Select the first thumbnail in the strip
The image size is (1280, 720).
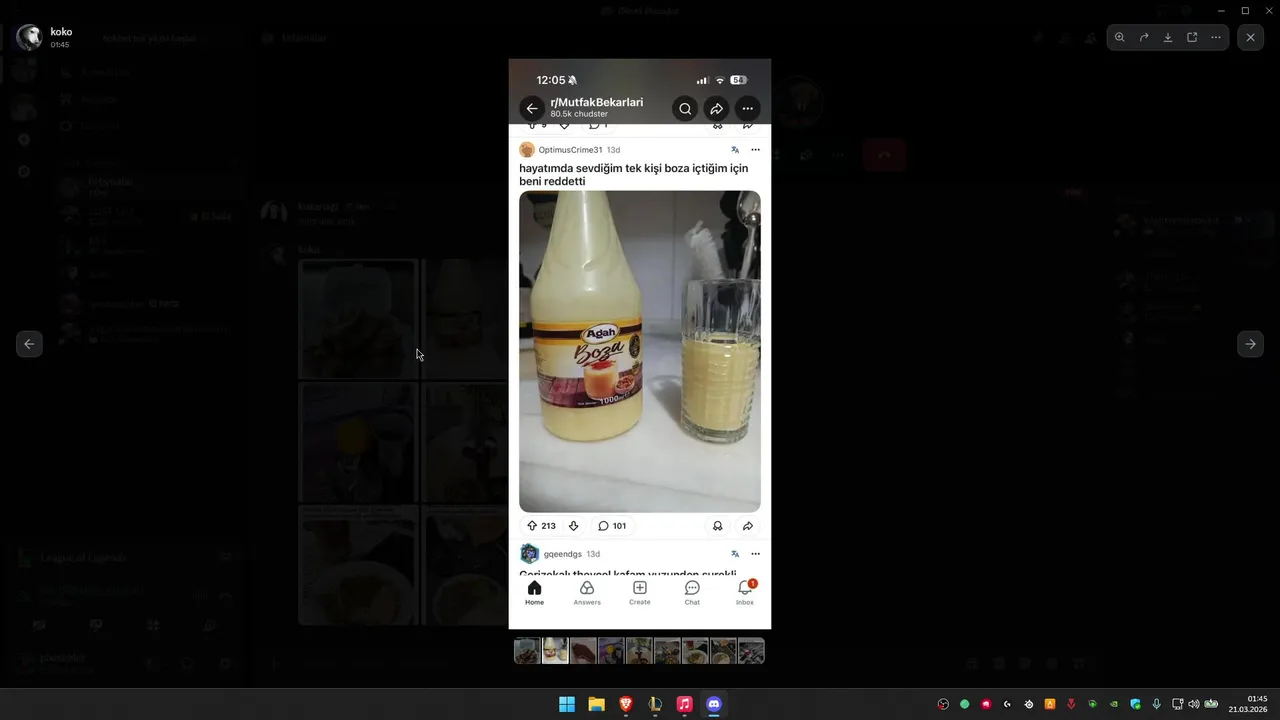coord(527,651)
